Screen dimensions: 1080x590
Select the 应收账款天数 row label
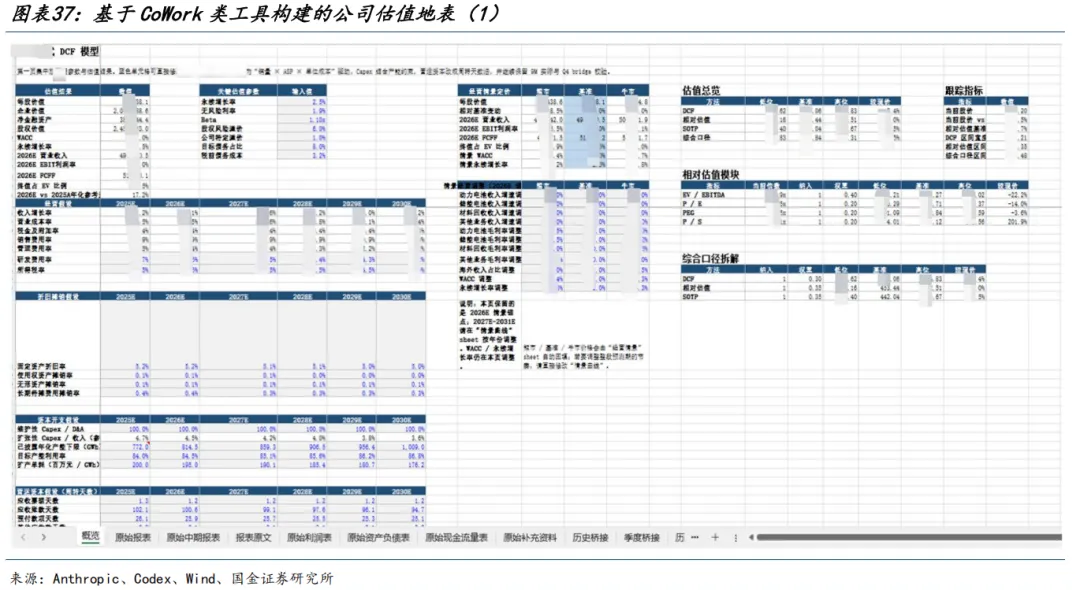coord(39,509)
